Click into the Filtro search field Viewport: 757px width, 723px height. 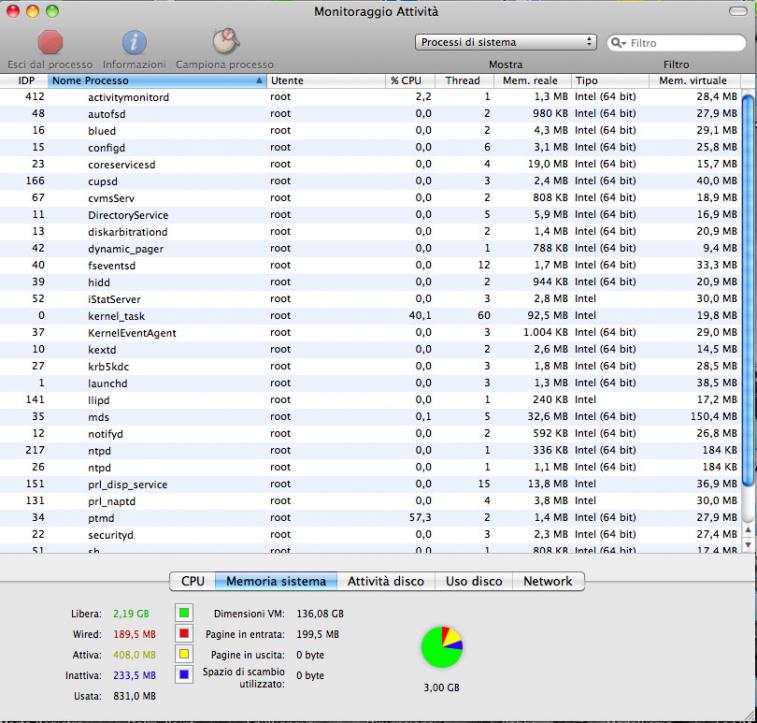(676, 43)
